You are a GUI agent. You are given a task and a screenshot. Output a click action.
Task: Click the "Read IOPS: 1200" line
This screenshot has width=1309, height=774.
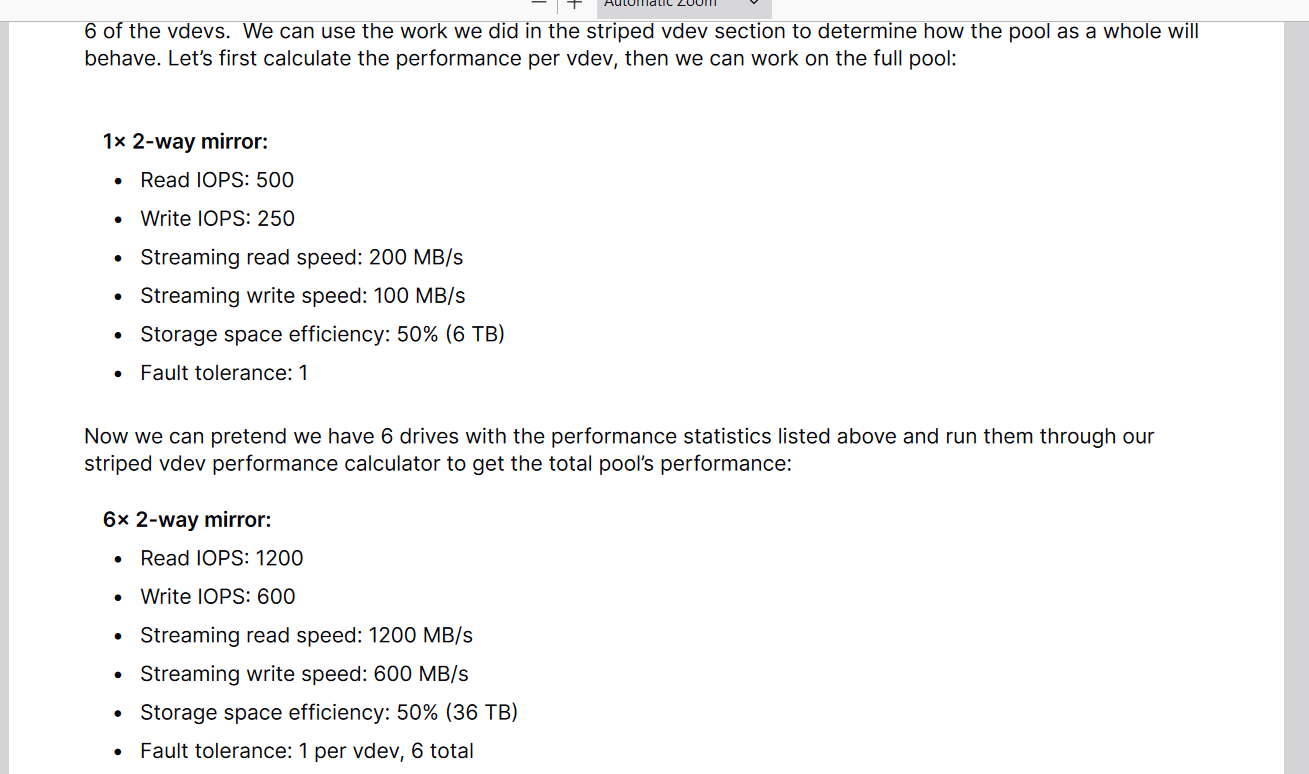[x=221, y=558]
